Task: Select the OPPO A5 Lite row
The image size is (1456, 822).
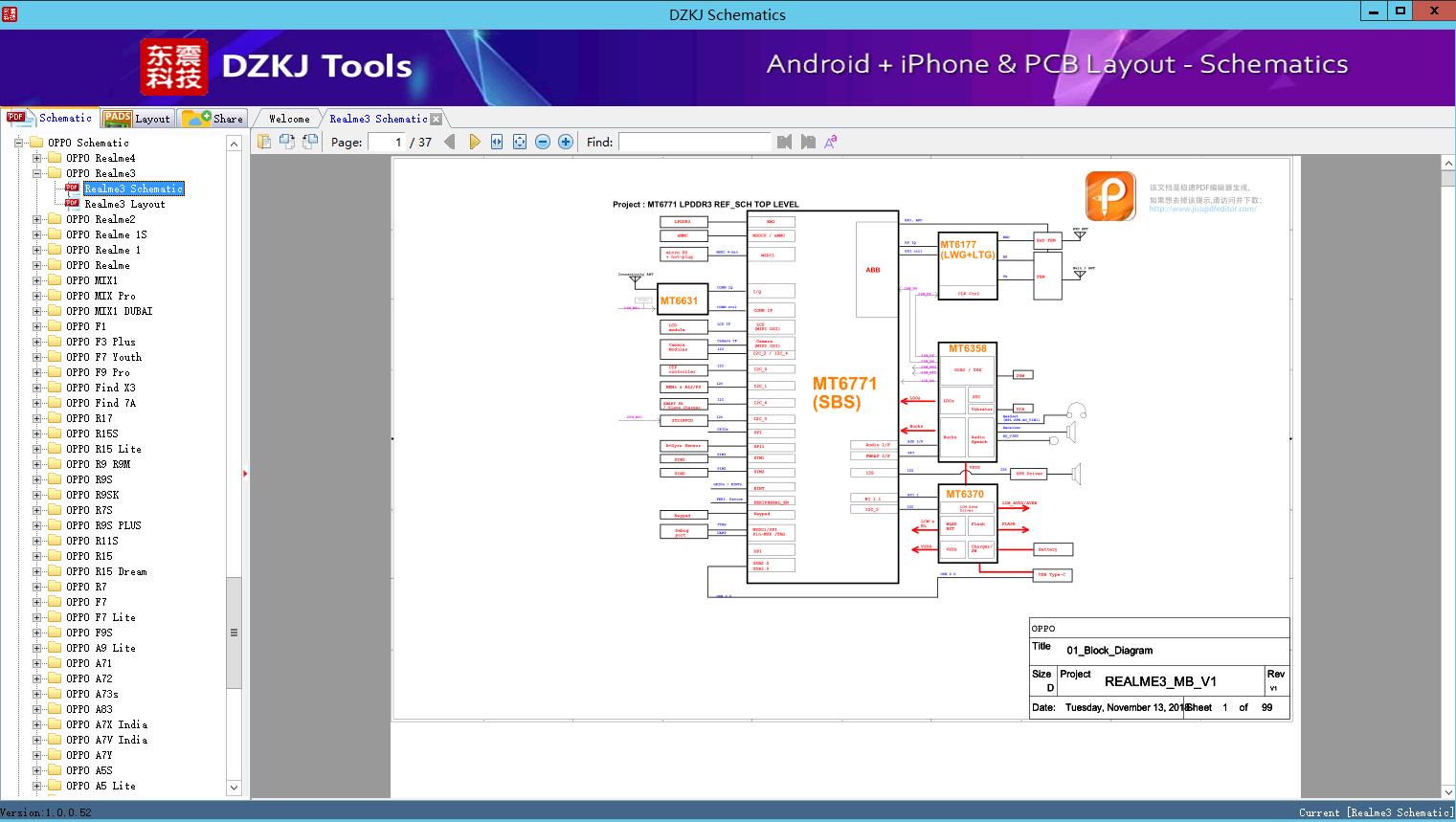Action: pyautogui.click(x=101, y=786)
